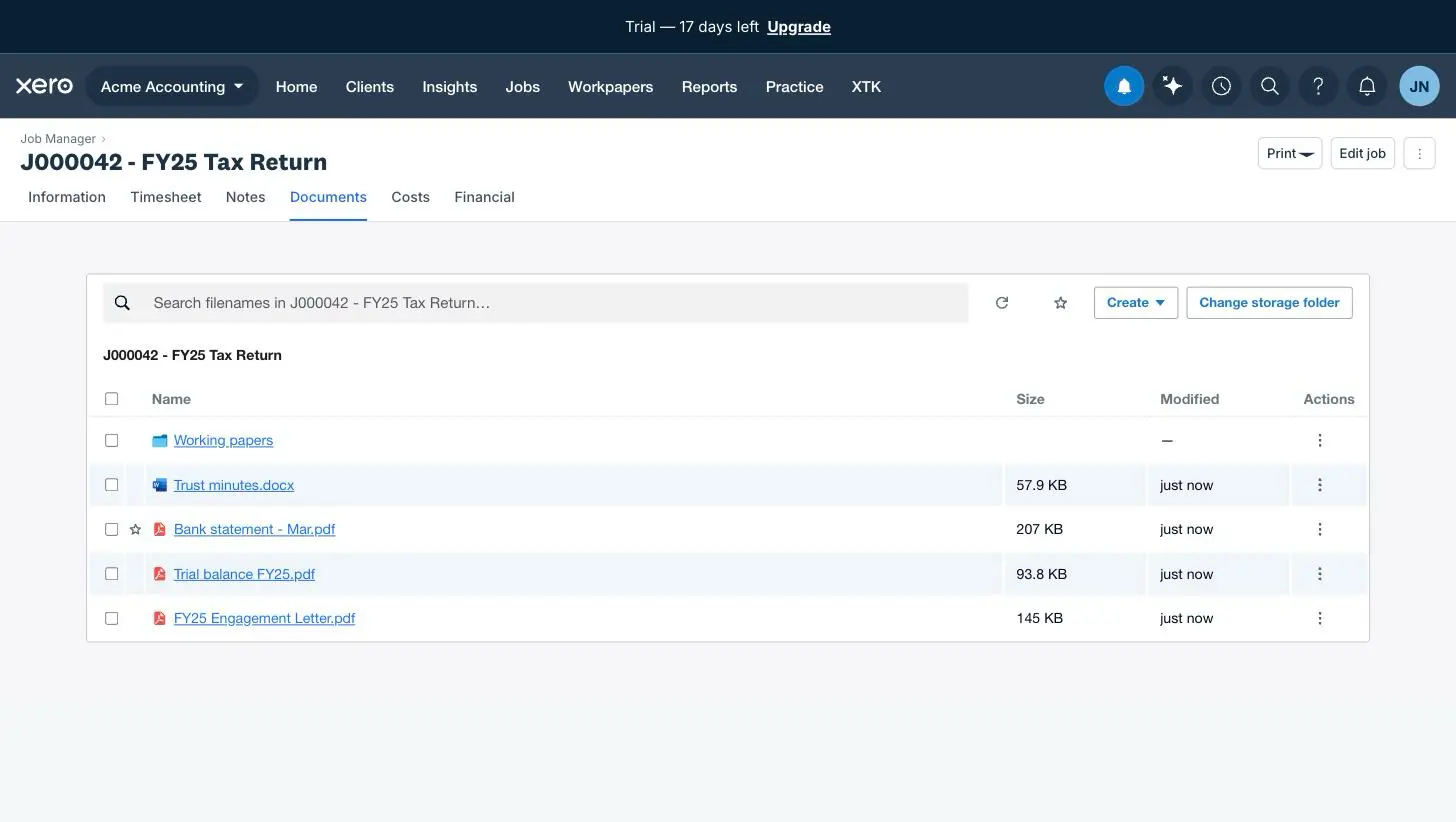Viewport: 1456px width, 822px height.
Task: Open actions menu for Working papers
Action: 1319,440
